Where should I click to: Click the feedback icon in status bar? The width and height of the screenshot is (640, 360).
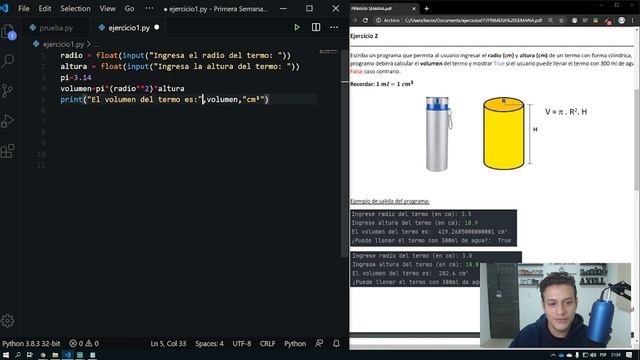pos(319,344)
